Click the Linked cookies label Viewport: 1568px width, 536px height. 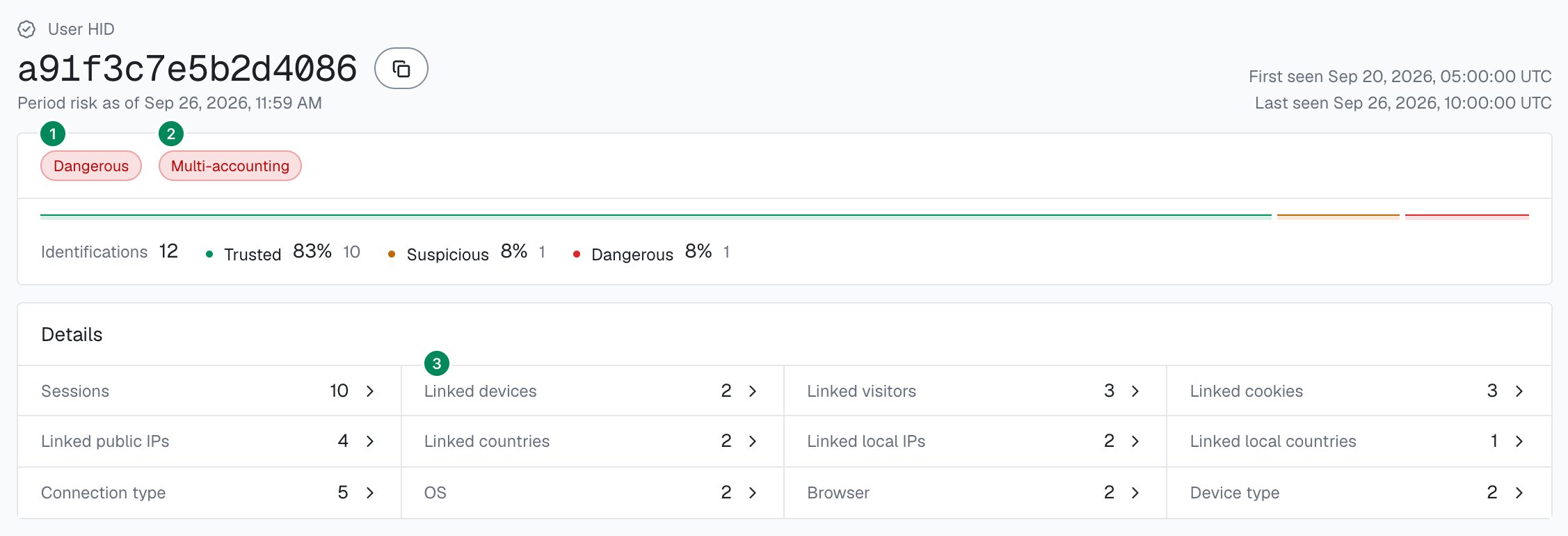click(x=1247, y=391)
